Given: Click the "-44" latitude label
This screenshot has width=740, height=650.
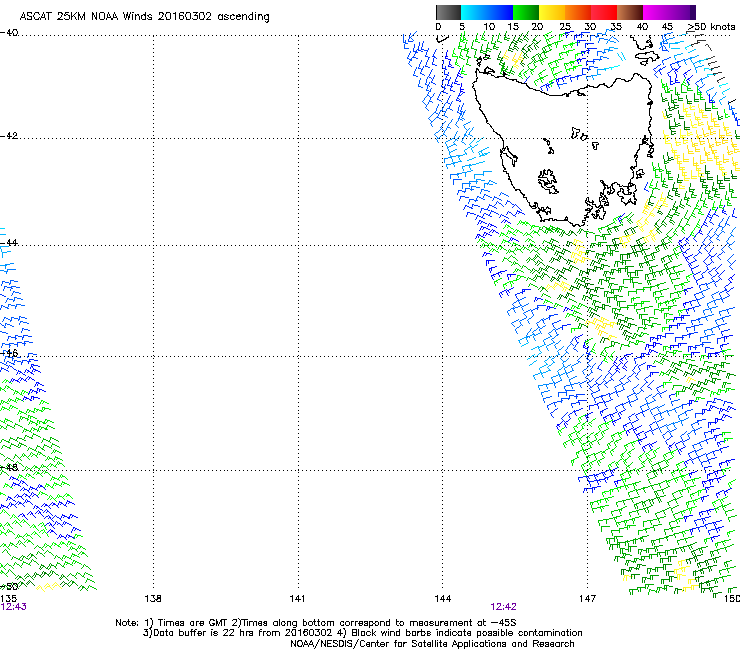Looking at the screenshot, I should coord(9,243).
